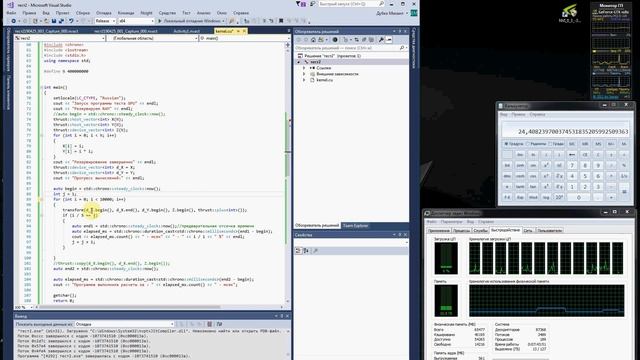The image size is (640, 360).
Task: Click the 7 key in Calculator
Action: 572,165
